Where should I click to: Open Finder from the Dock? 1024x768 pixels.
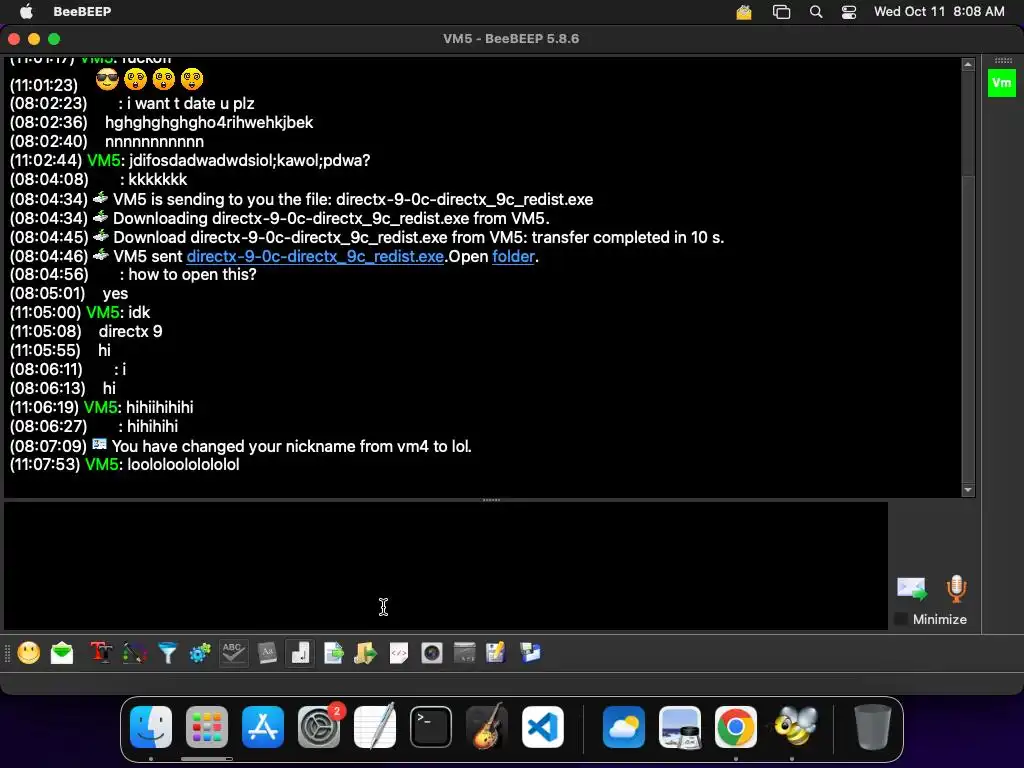151,727
